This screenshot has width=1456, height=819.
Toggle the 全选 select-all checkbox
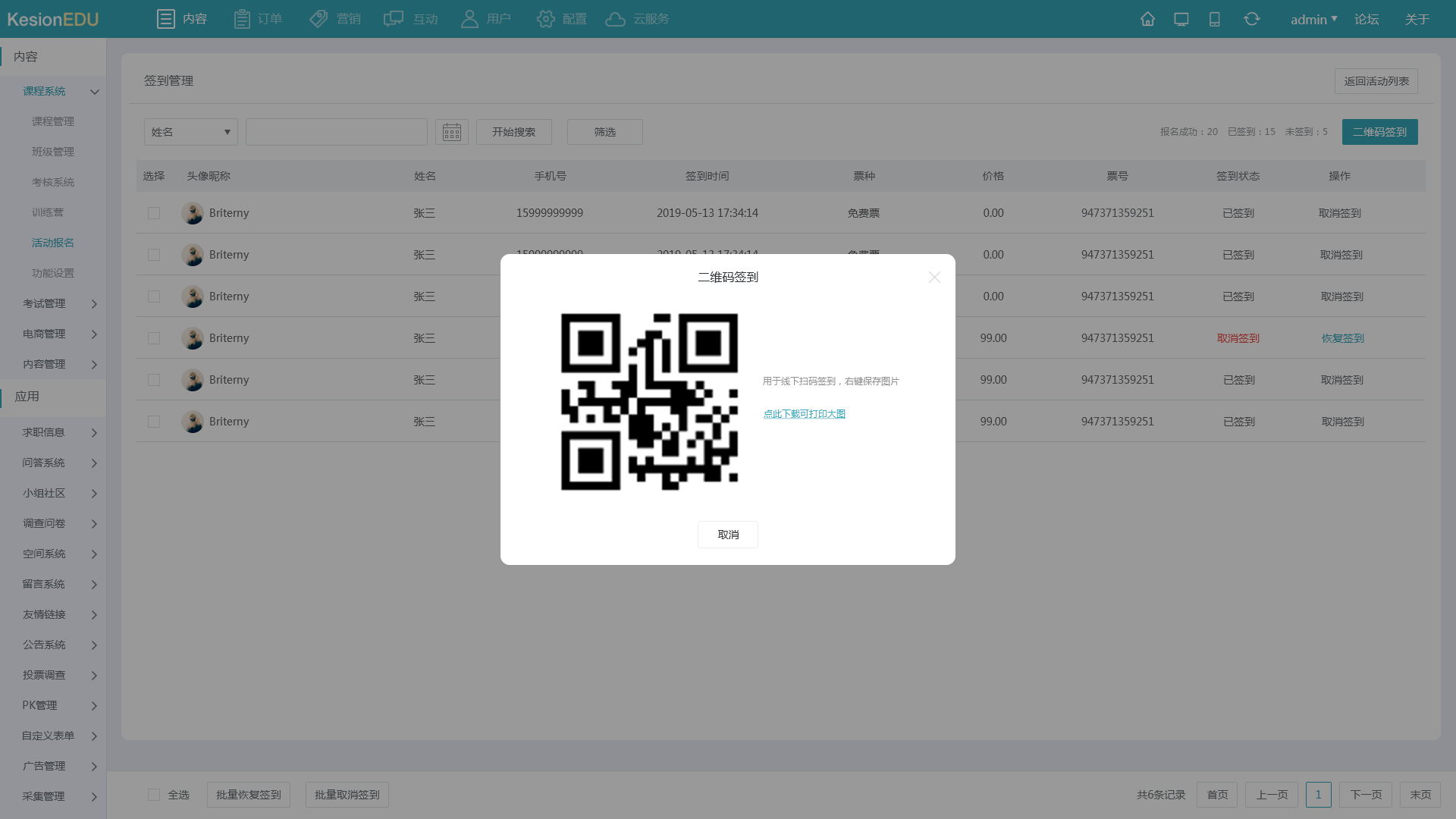click(x=154, y=795)
